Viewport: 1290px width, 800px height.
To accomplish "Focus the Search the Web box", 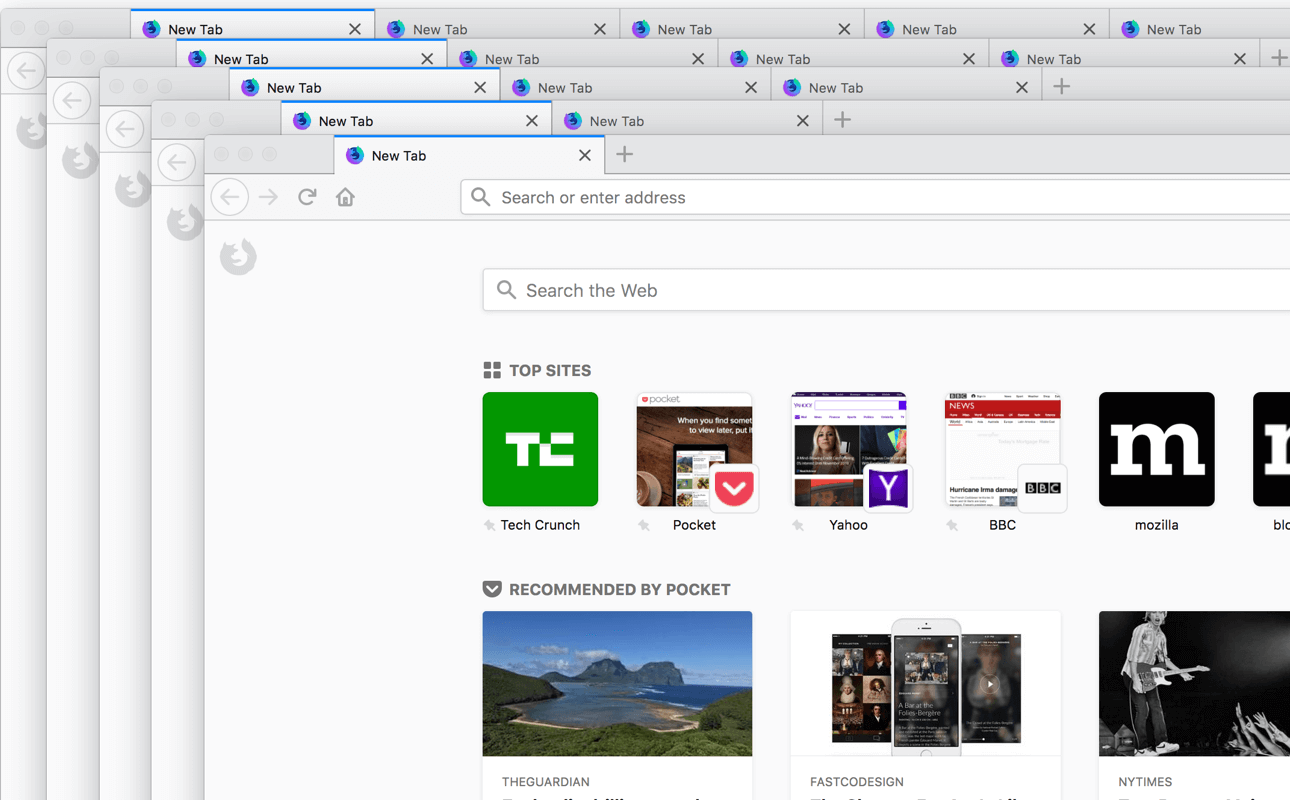I will coord(886,290).
